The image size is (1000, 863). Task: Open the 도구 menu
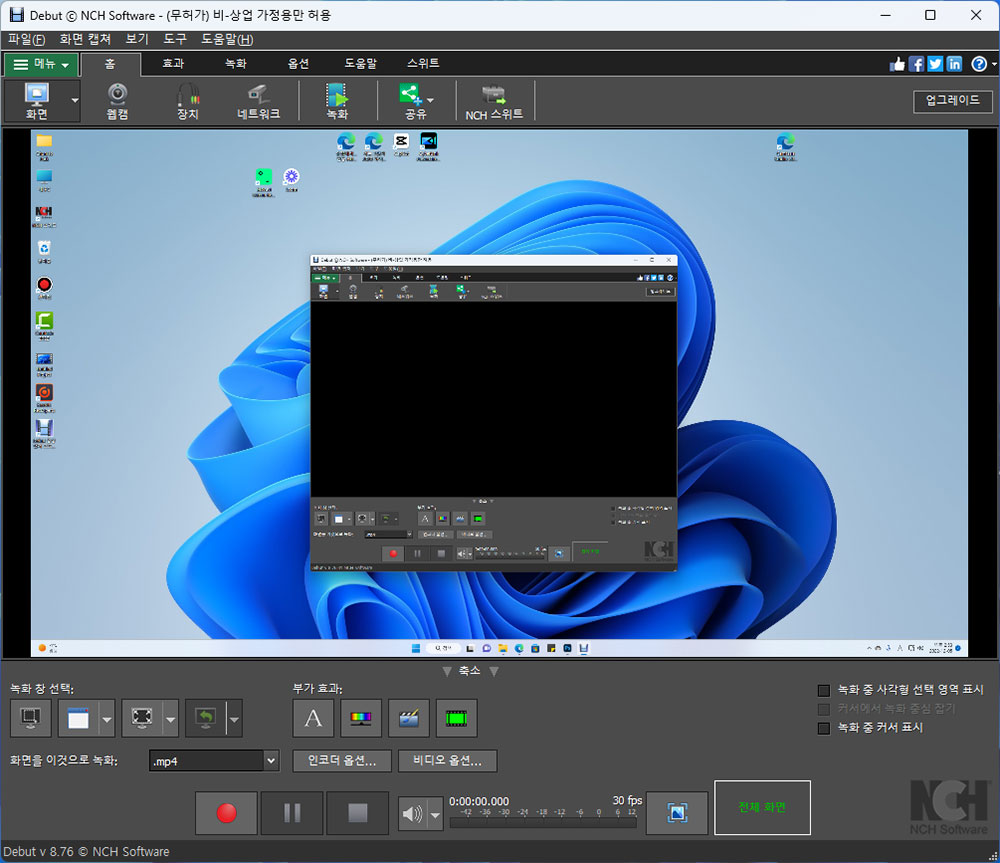(175, 40)
